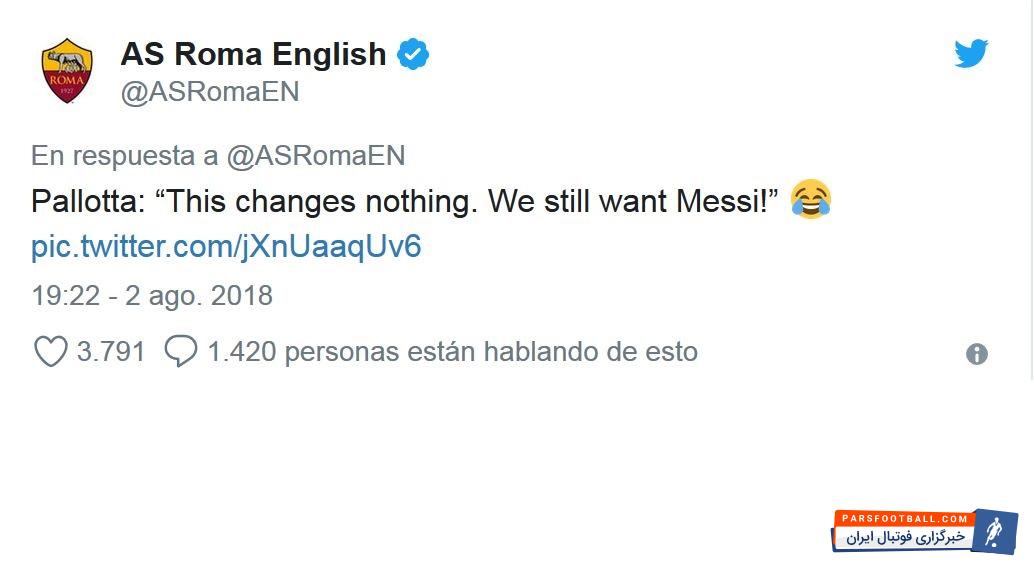Click the @ASRomaEN handle under the name
The height and width of the screenshot is (571, 1034).
(210, 92)
